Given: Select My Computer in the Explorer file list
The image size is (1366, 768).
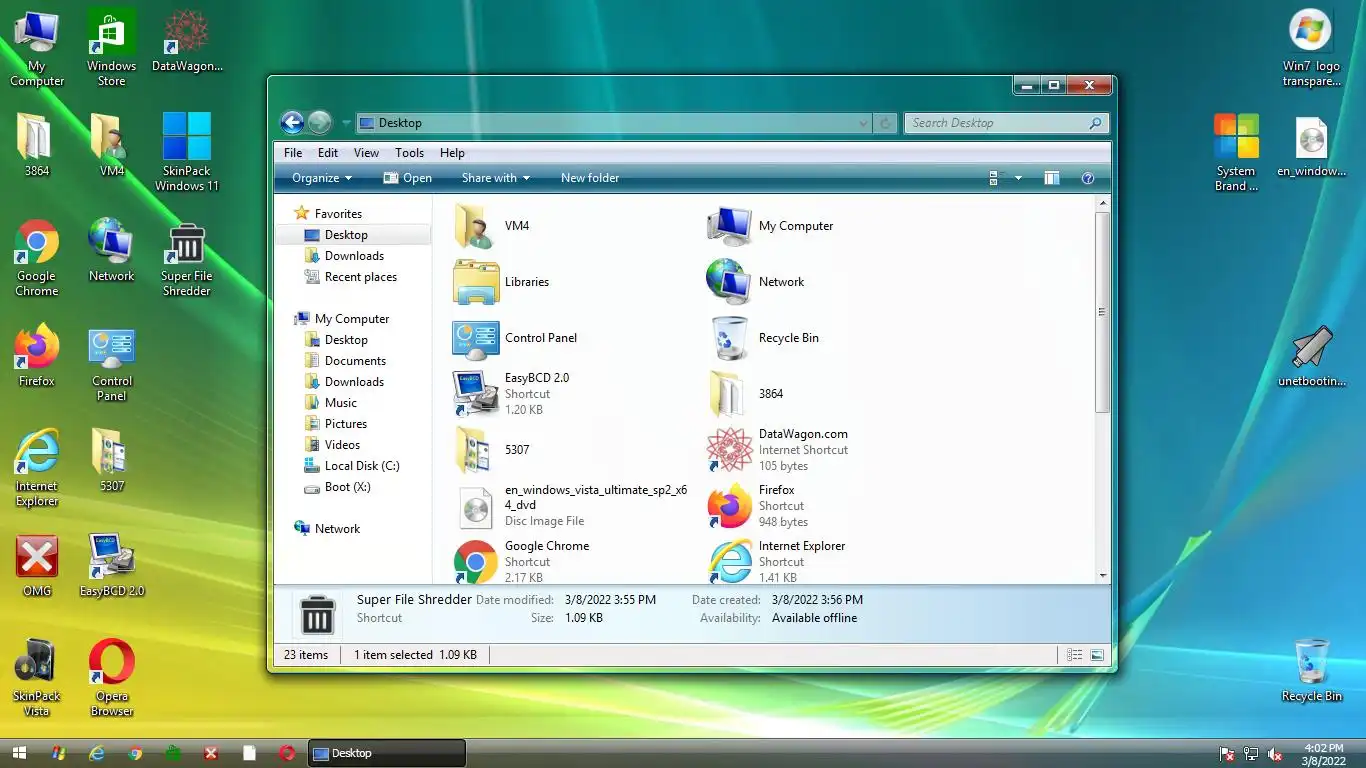Looking at the screenshot, I should click(x=771, y=226).
